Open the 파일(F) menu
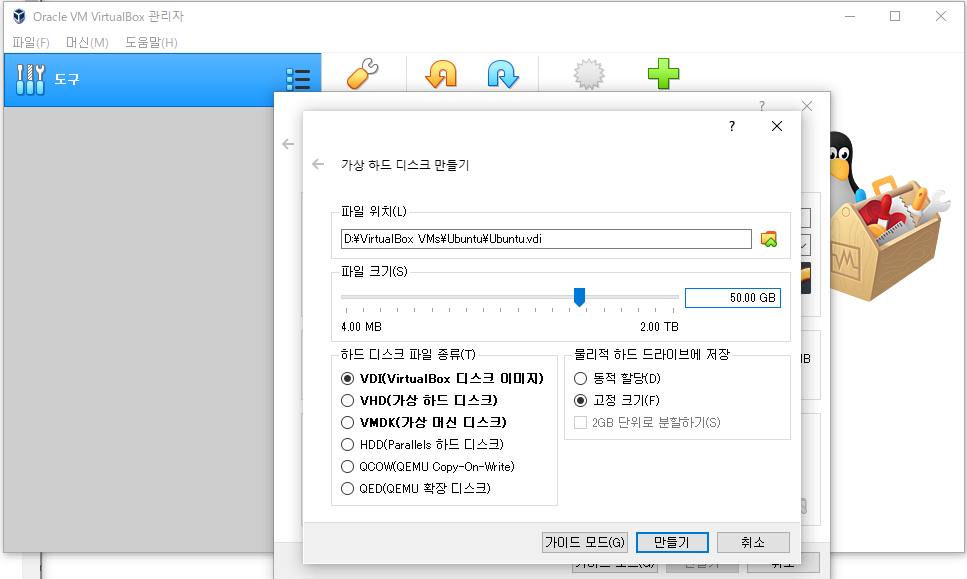967x579 pixels. tap(31, 43)
